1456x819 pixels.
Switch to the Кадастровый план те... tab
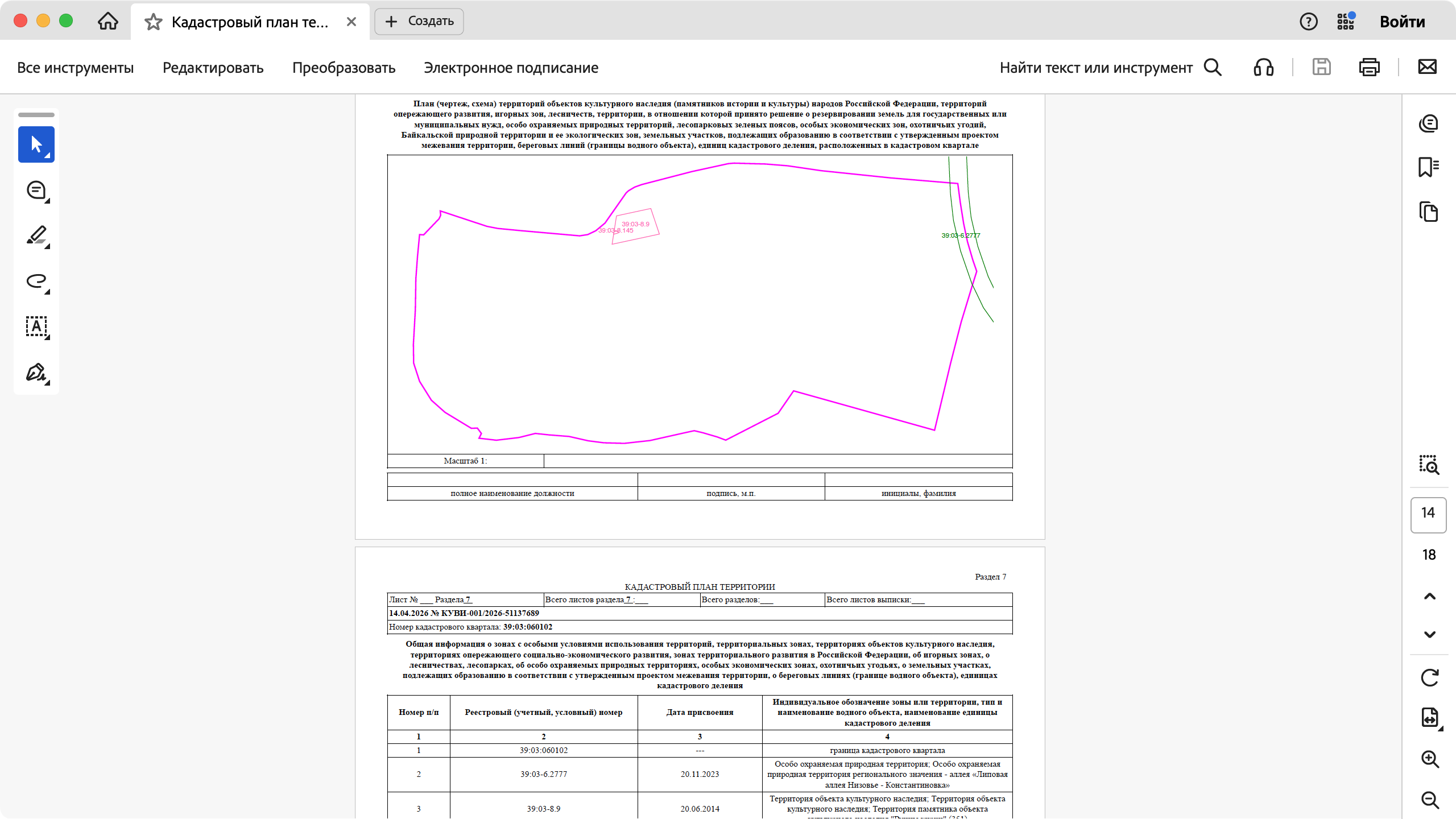(x=250, y=22)
